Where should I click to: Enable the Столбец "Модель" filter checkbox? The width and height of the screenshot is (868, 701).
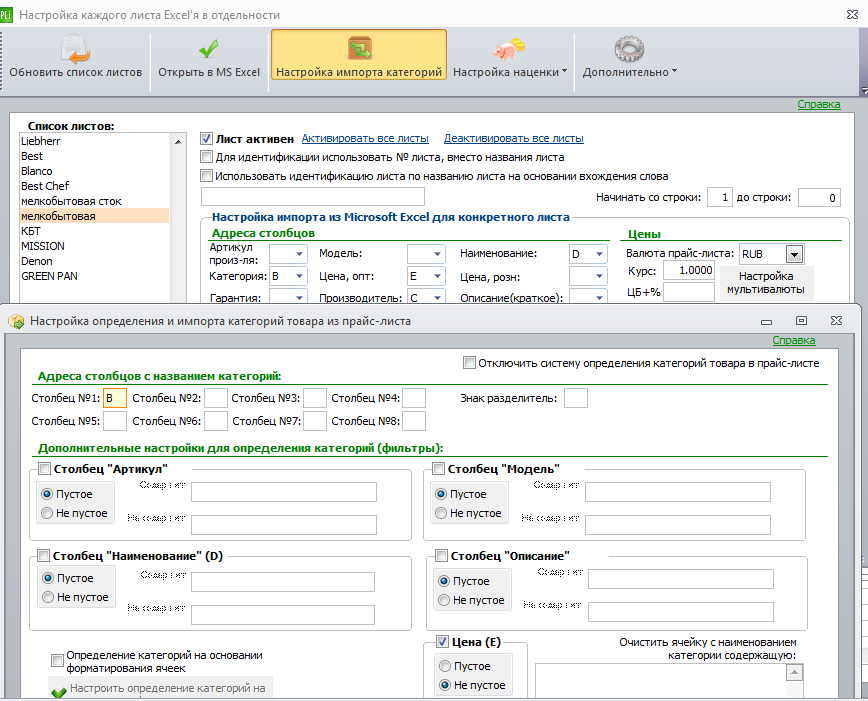438,468
